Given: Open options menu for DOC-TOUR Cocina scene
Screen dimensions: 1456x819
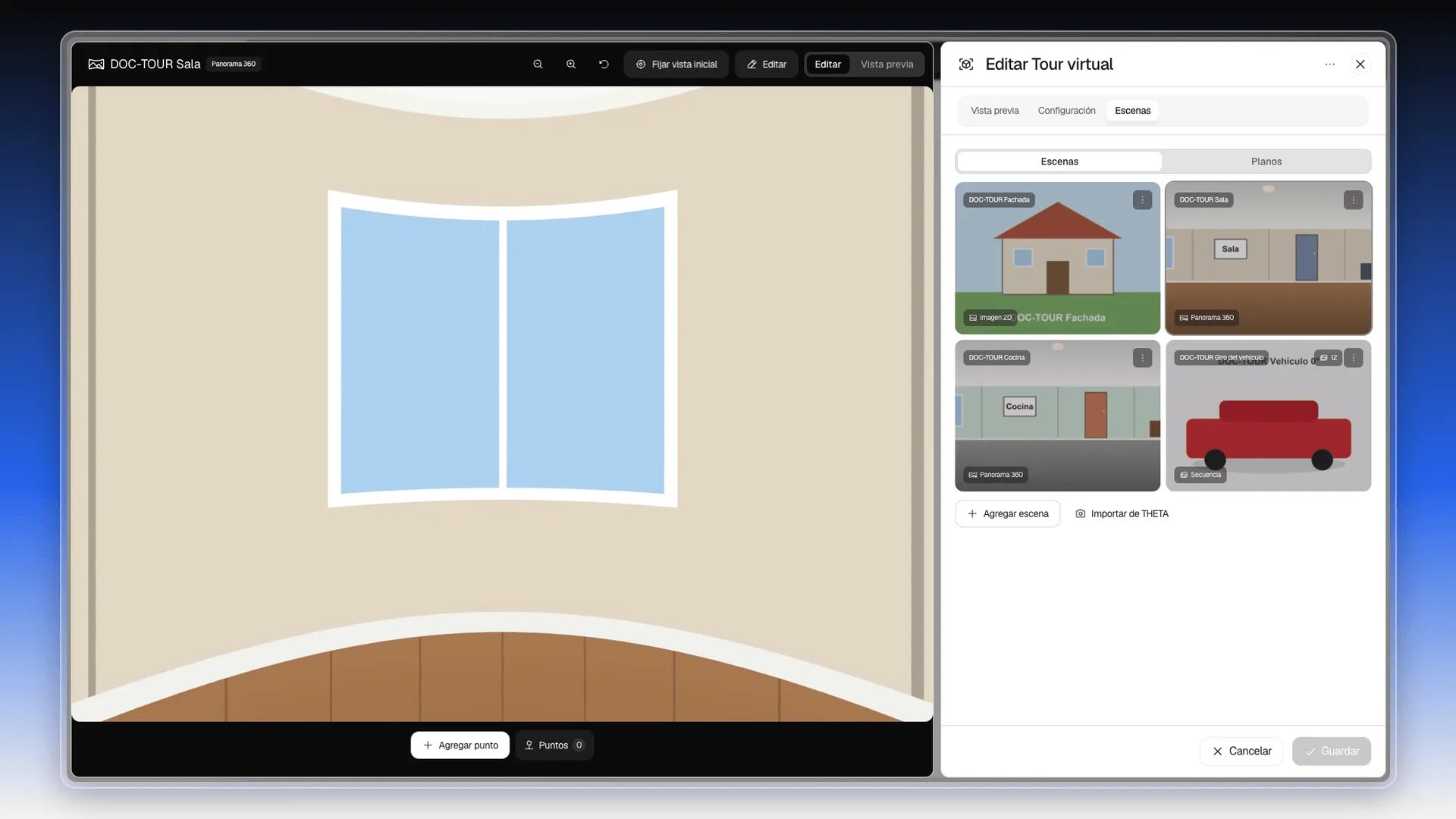Looking at the screenshot, I should 1142,358.
